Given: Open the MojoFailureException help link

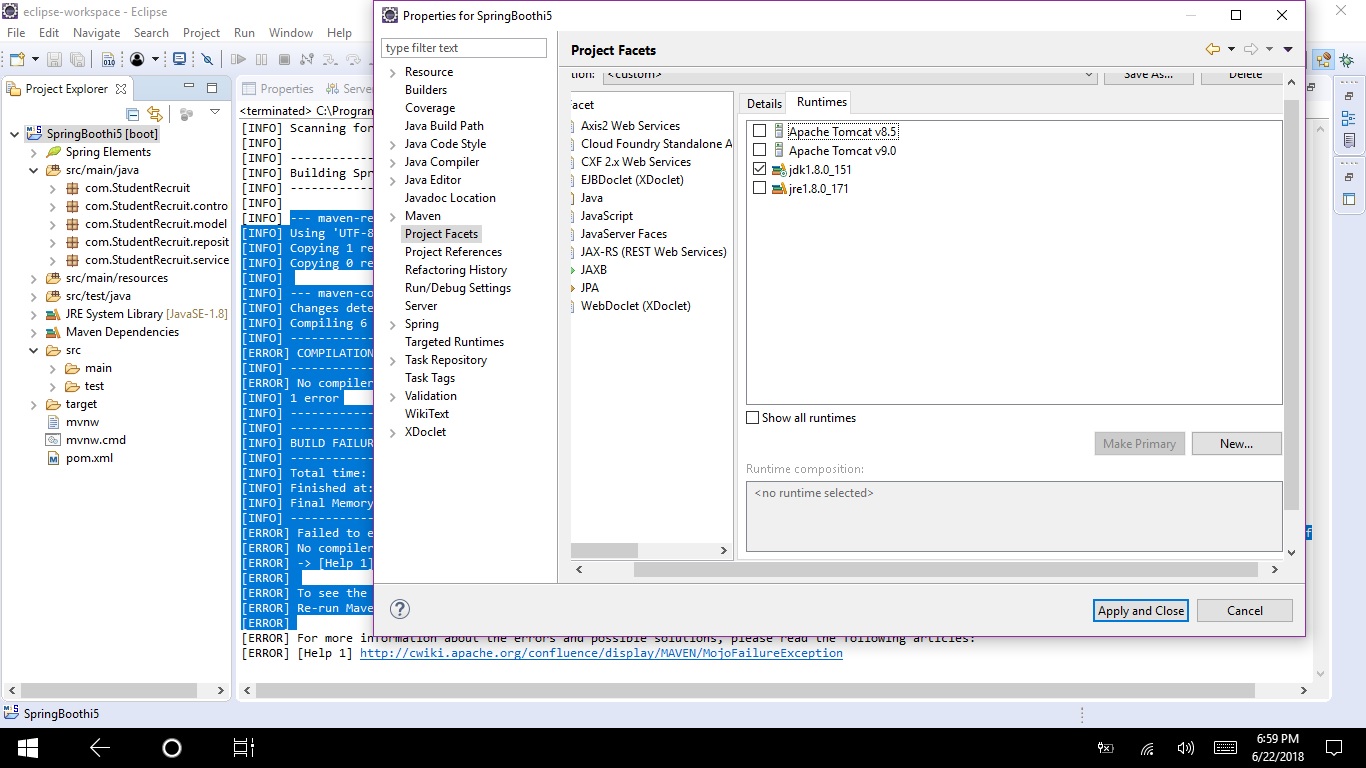Looking at the screenshot, I should click(x=601, y=653).
